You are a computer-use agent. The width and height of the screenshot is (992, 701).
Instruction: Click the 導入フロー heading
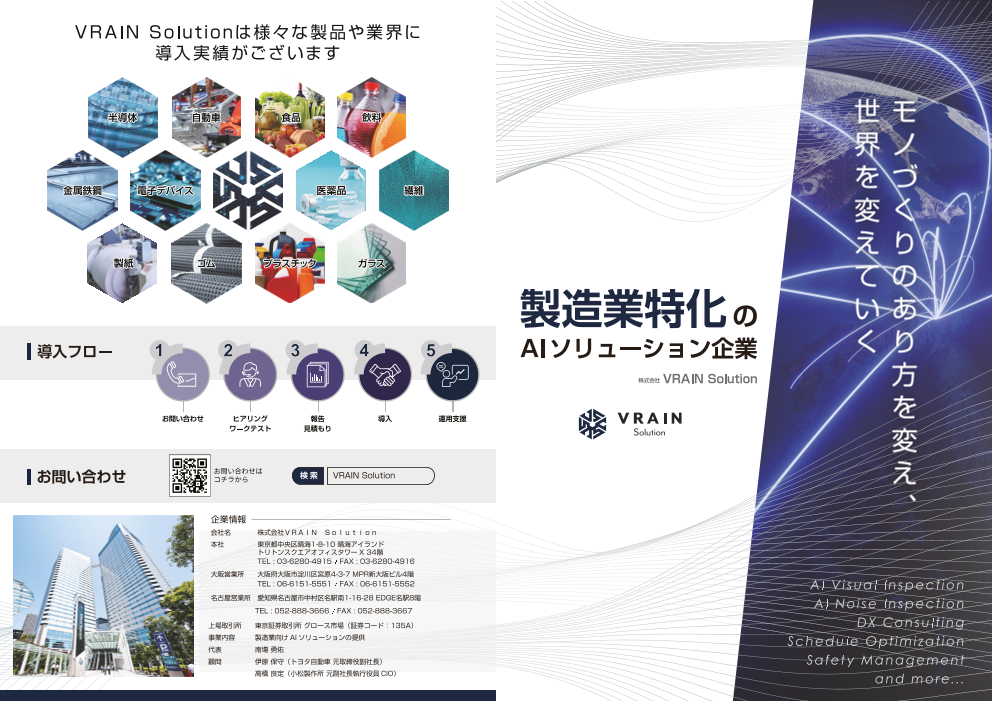coord(74,352)
